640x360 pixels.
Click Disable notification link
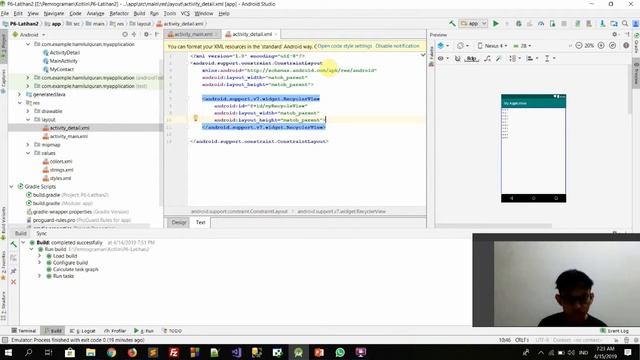tap(397, 46)
